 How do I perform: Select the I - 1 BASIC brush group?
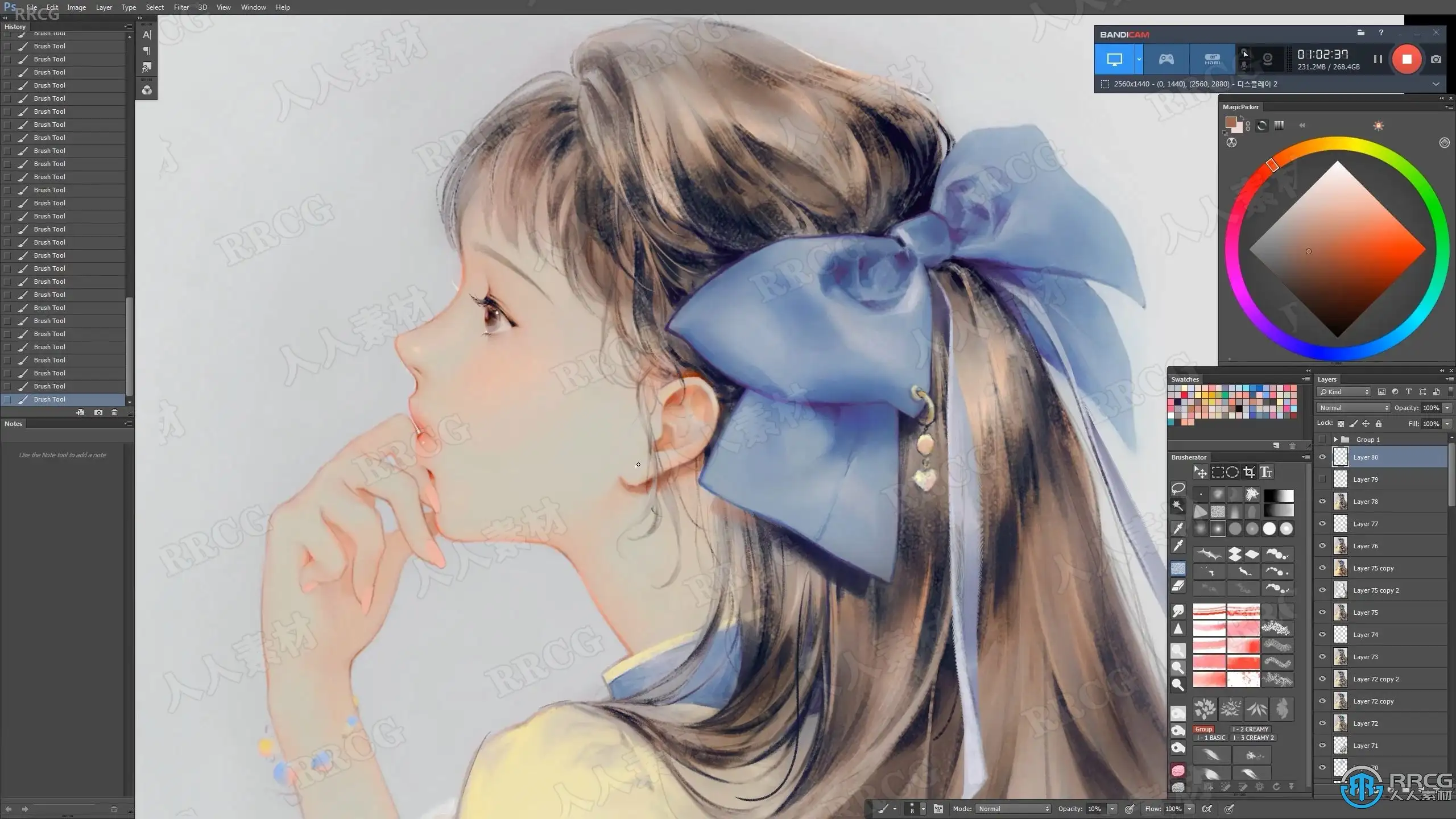coord(1211,738)
